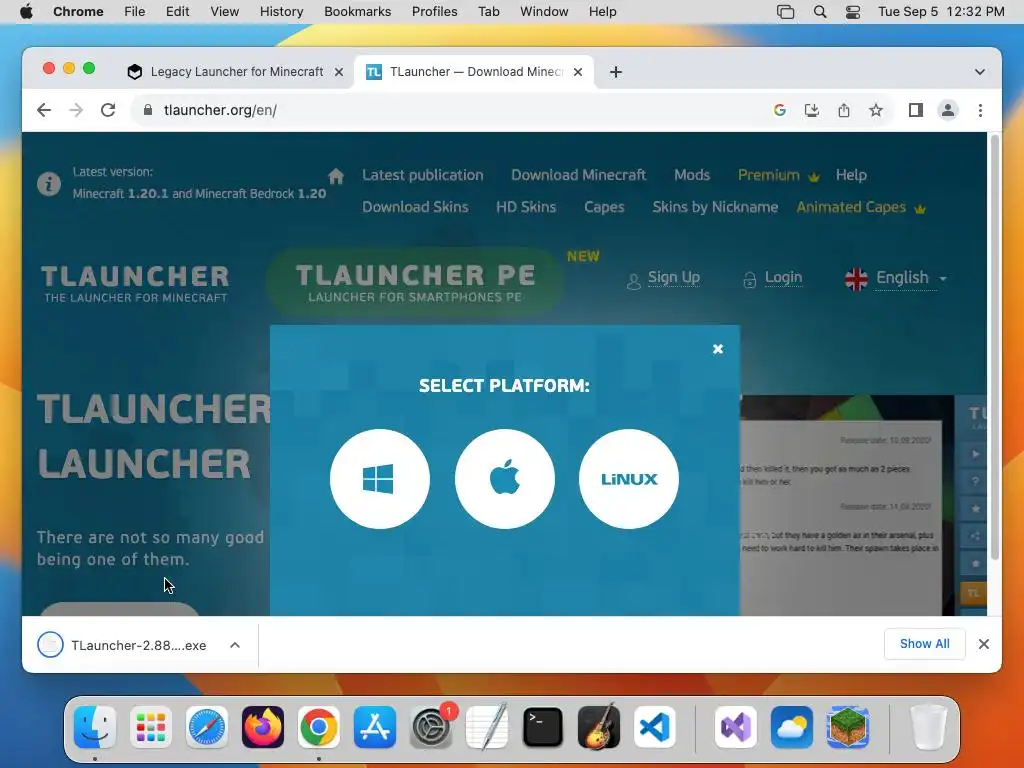Click the info icon near Latest version
This screenshot has height=768, width=1024.
tap(49, 184)
